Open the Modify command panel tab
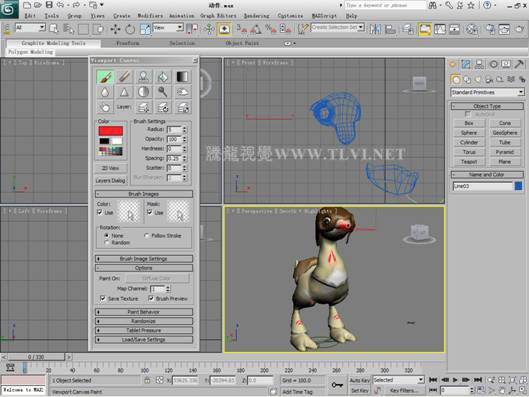529x397 pixels. (466, 64)
